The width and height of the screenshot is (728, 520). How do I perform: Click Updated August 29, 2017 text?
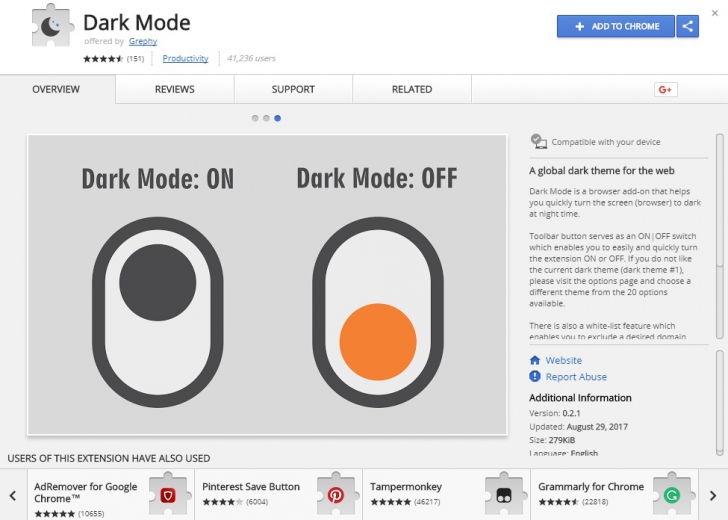click(x=578, y=426)
